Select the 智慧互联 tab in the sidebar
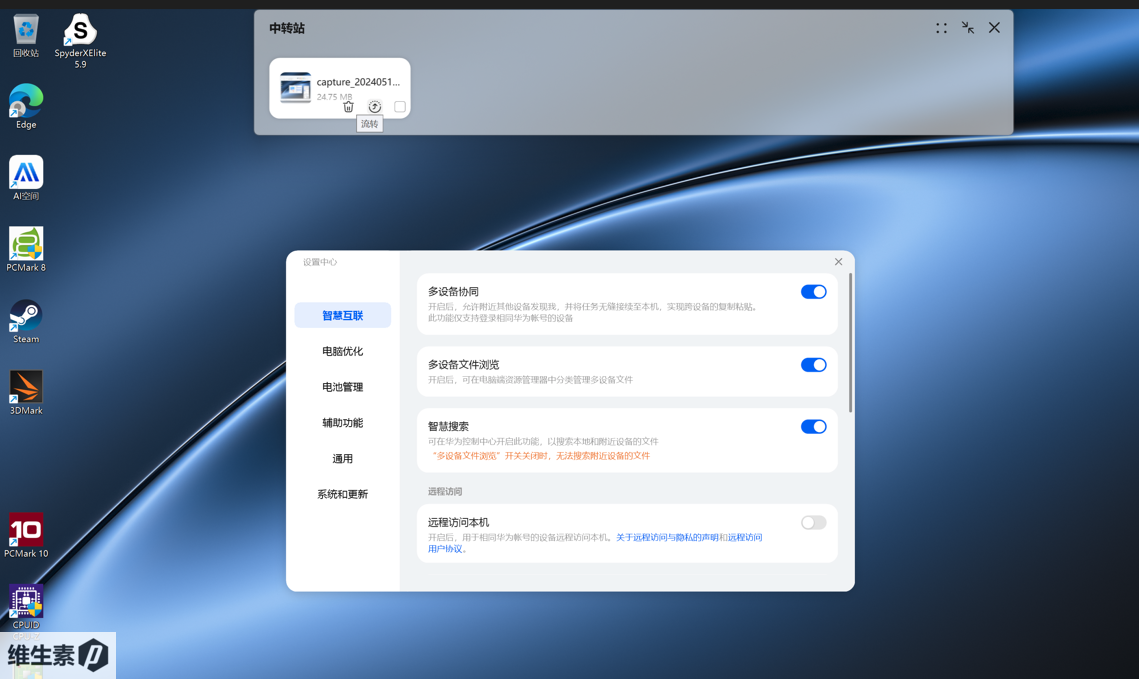 point(342,316)
